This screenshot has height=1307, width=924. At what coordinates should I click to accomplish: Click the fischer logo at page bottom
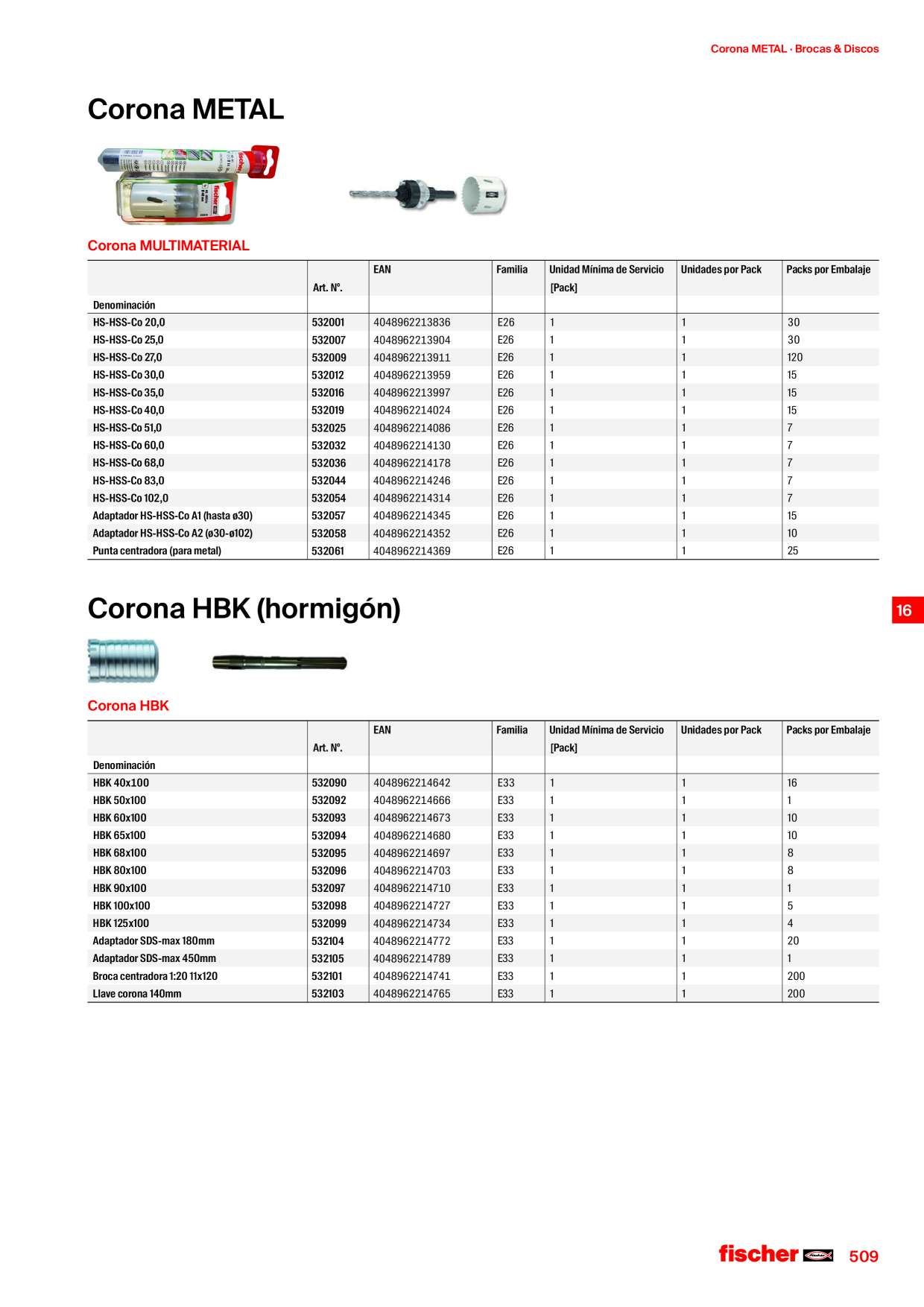pyautogui.click(x=776, y=1254)
